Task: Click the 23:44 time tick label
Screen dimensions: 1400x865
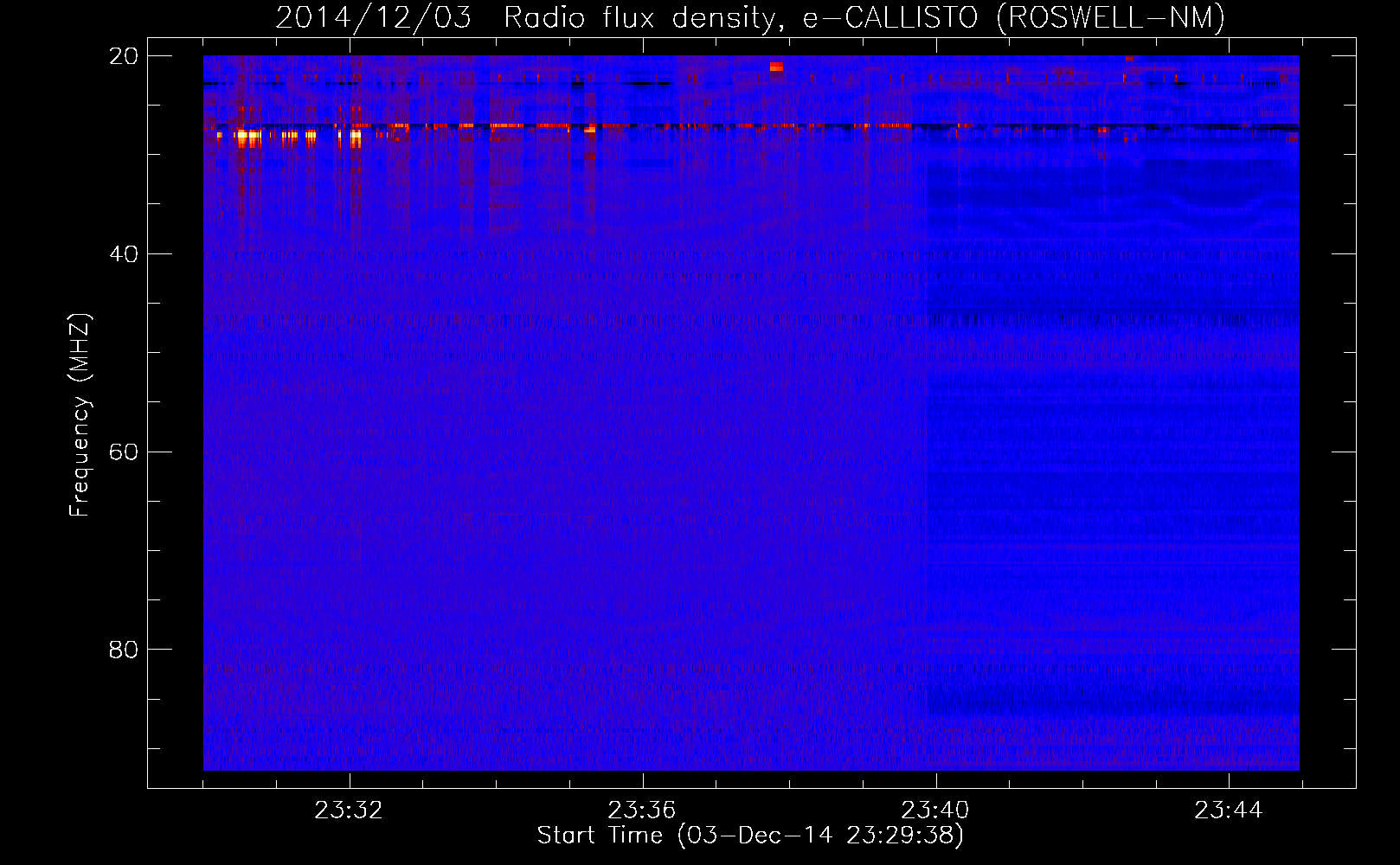Action: 1228,811
